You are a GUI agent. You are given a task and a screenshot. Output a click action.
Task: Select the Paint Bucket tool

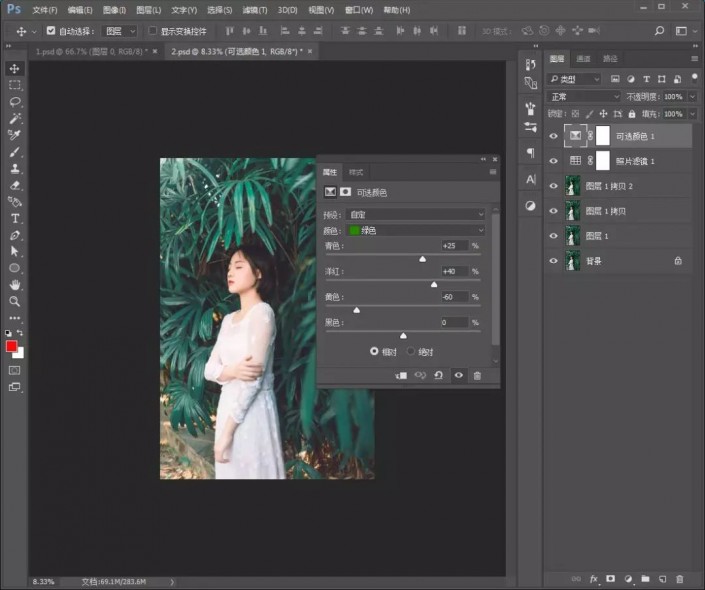[x=14, y=201]
